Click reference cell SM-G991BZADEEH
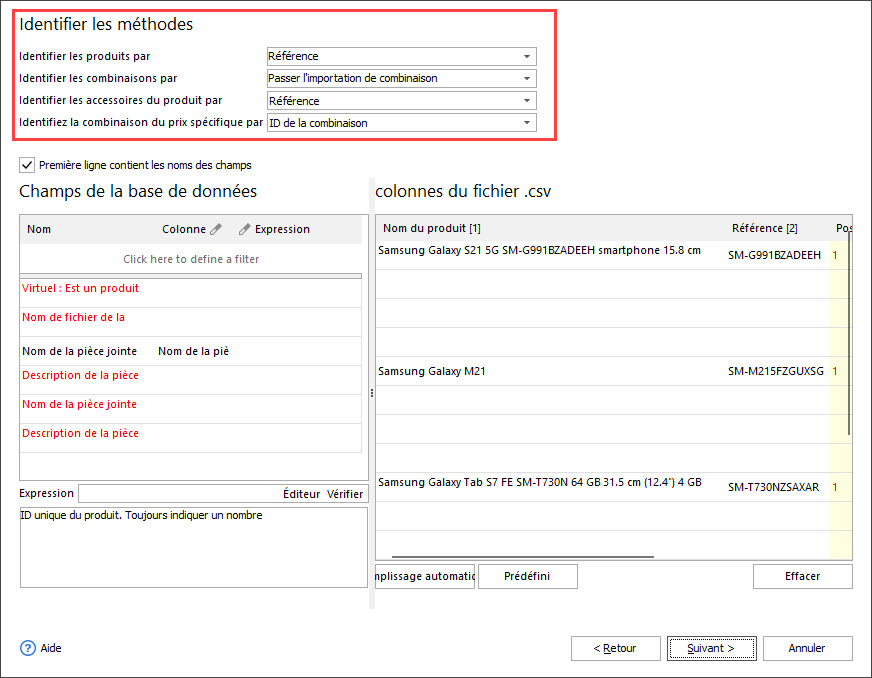The image size is (872, 678). click(x=775, y=255)
